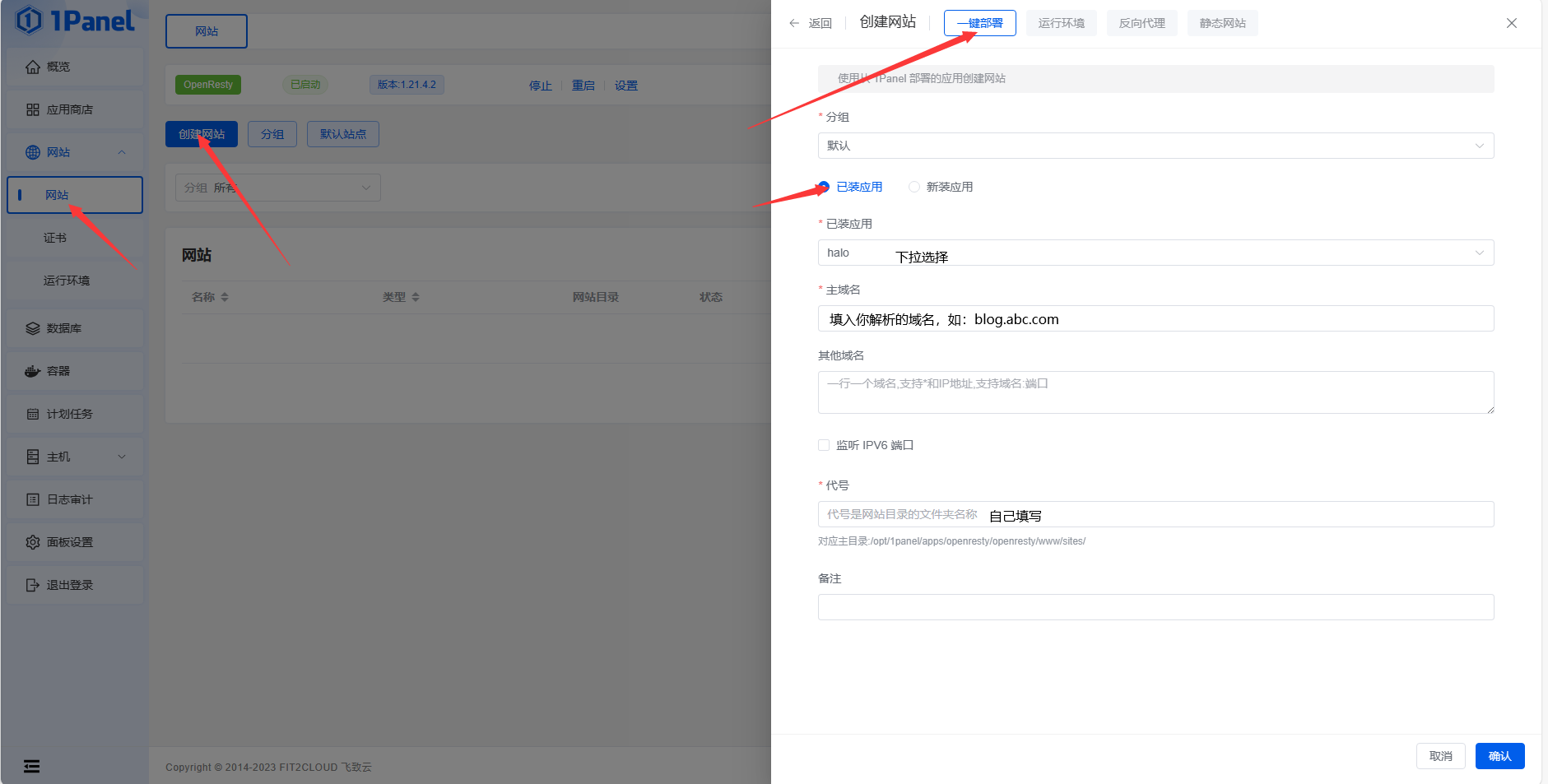Viewport: 1548px width, 784px height.
Task: Click the 网站 breadcrumb tab button
Action: point(207,31)
